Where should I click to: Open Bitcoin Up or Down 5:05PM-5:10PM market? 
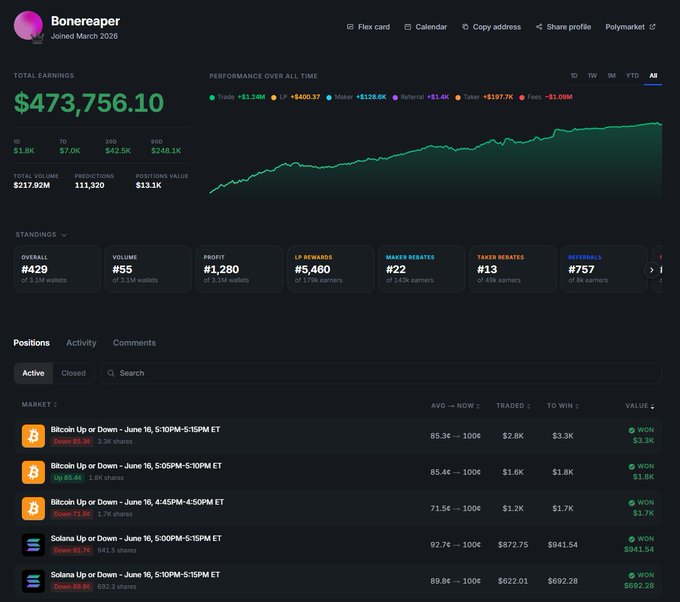pyautogui.click(x=136, y=466)
